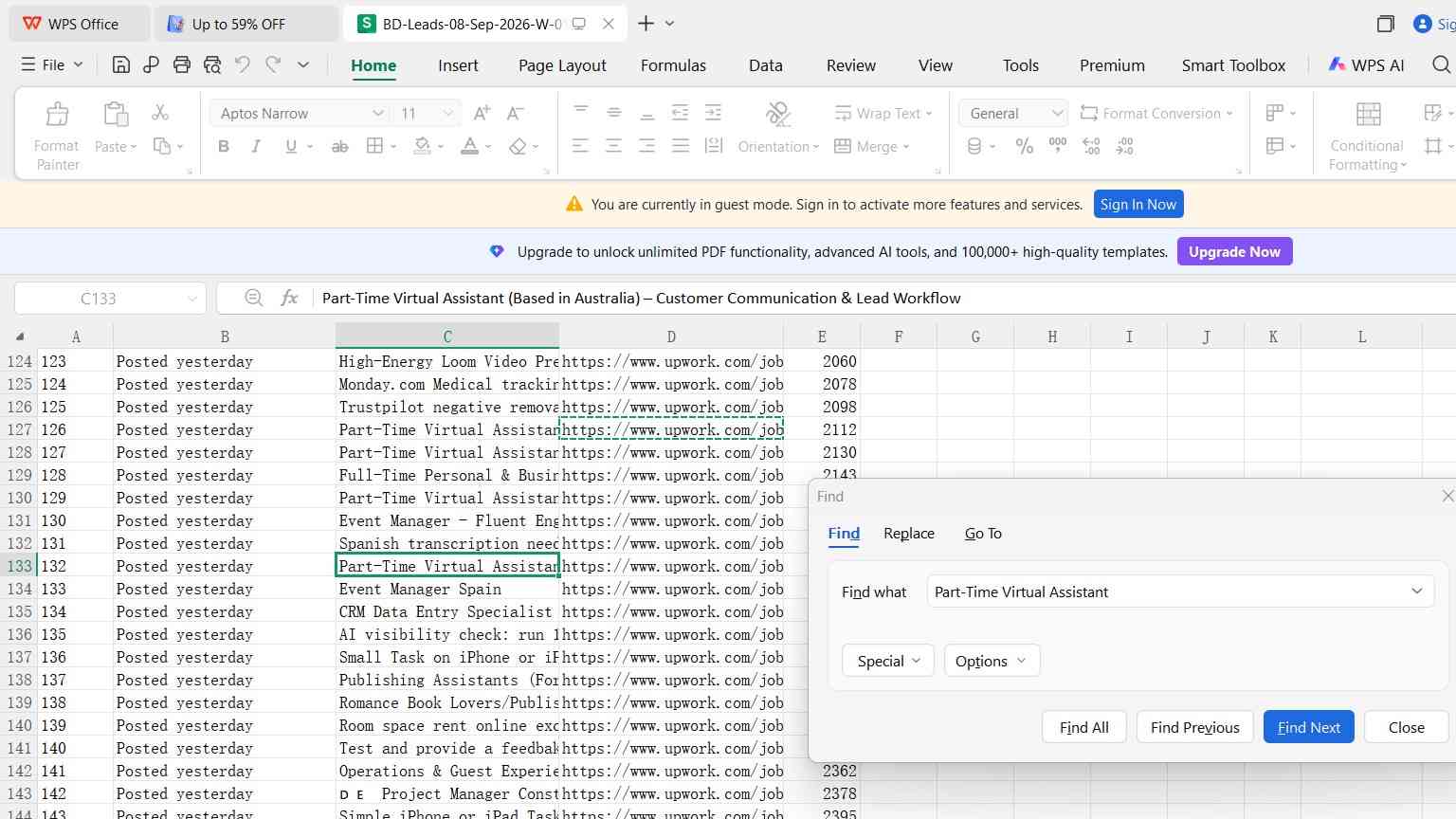Click the Sign In Now button
The image size is (1456, 819).
pyautogui.click(x=1137, y=204)
